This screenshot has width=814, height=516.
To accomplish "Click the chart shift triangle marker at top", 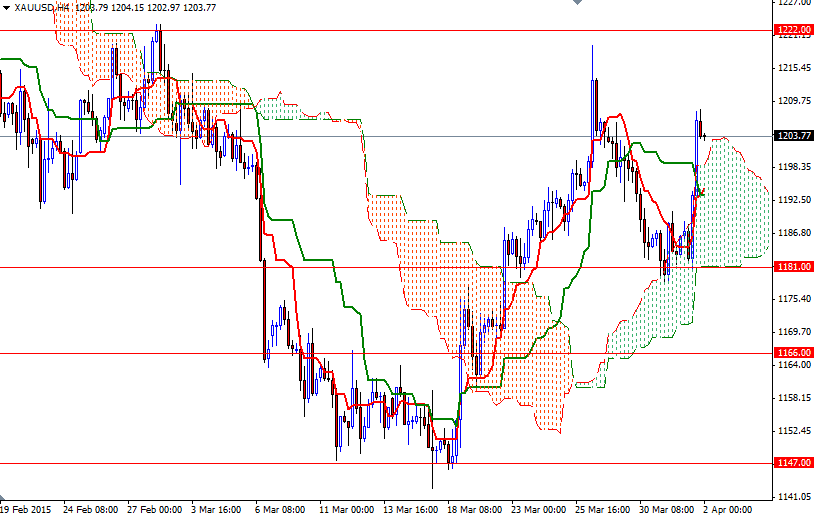I will pyautogui.click(x=575, y=4).
